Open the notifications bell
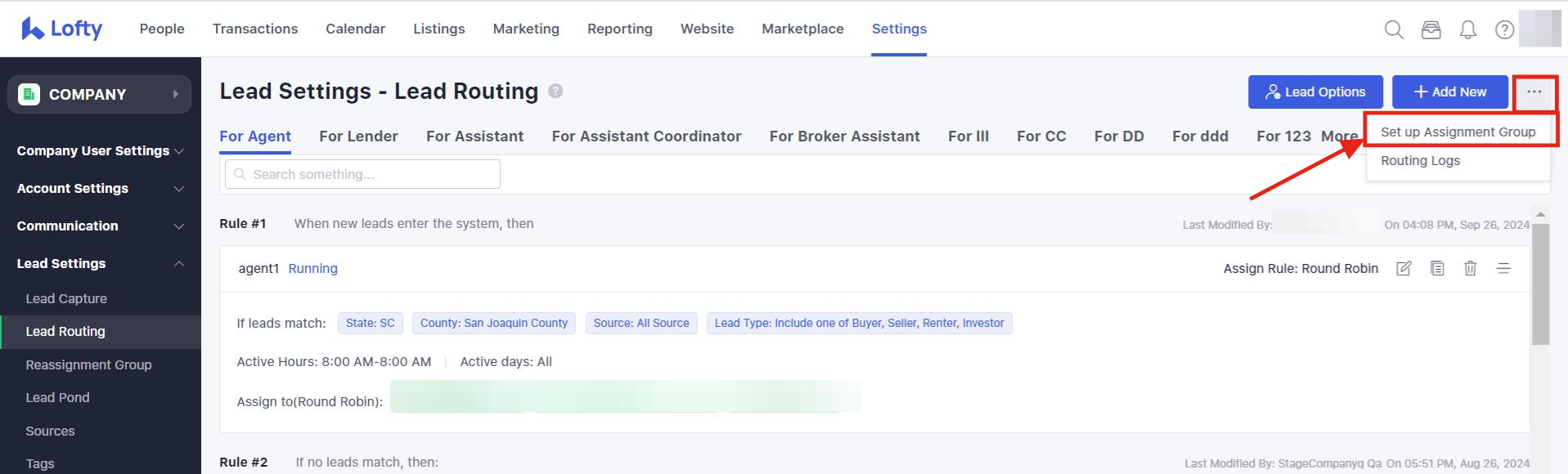 pos(1468,30)
